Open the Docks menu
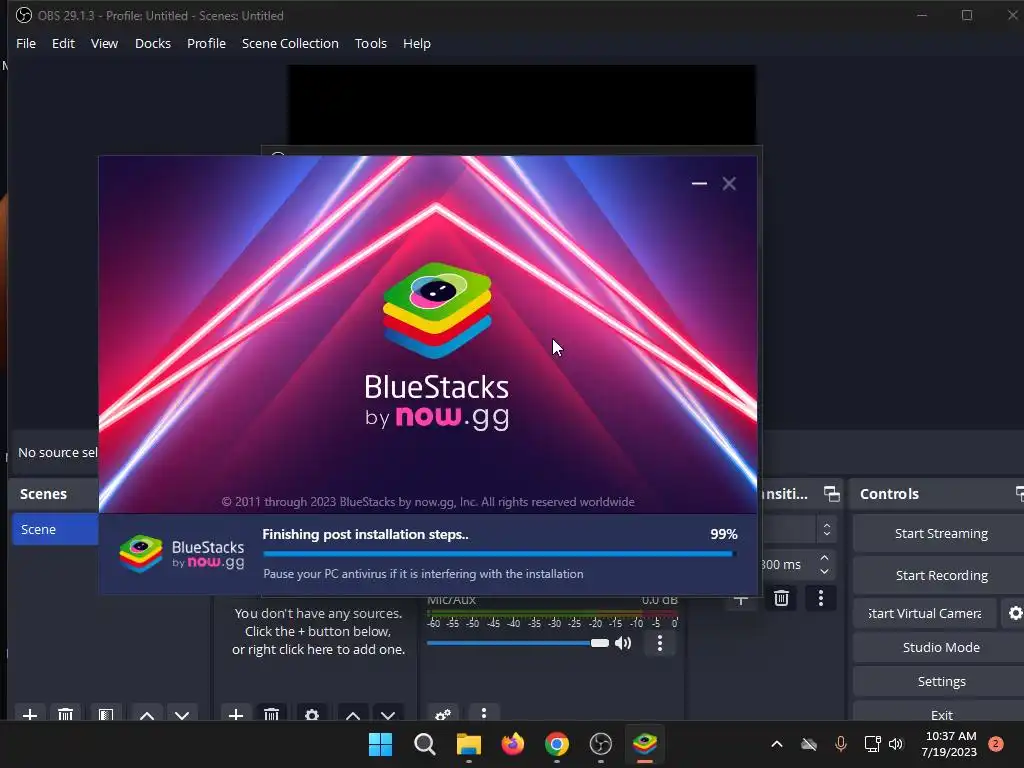This screenshot has width=1024, height=768. [153, 43]
